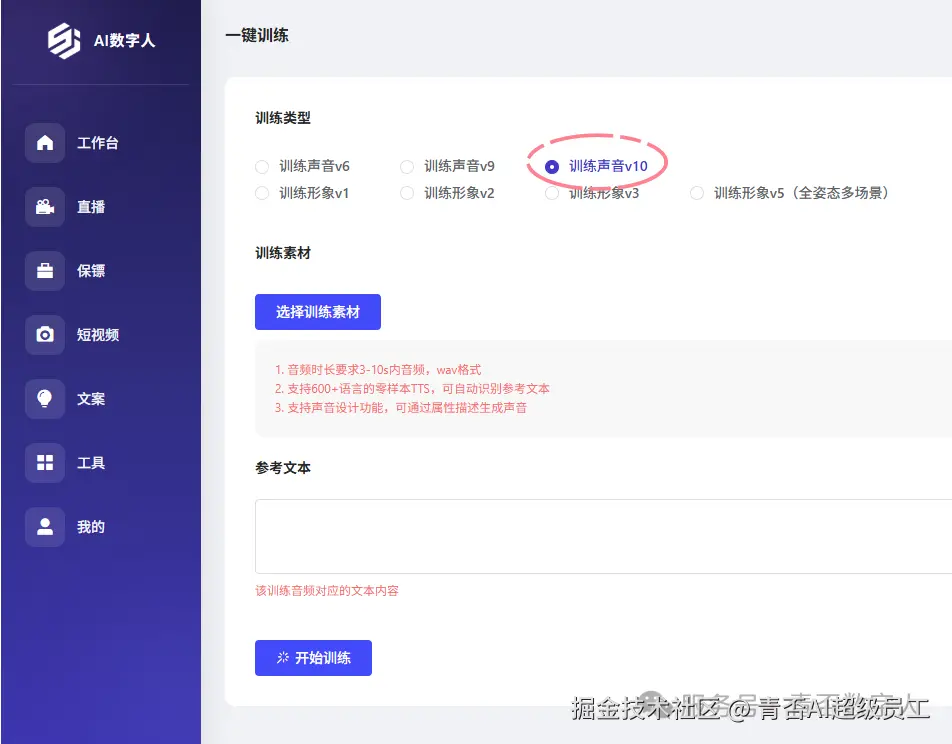Open the 我的 user icon
Image resolution: width=952 pixels, height=744 pixels.
(45, 527)
